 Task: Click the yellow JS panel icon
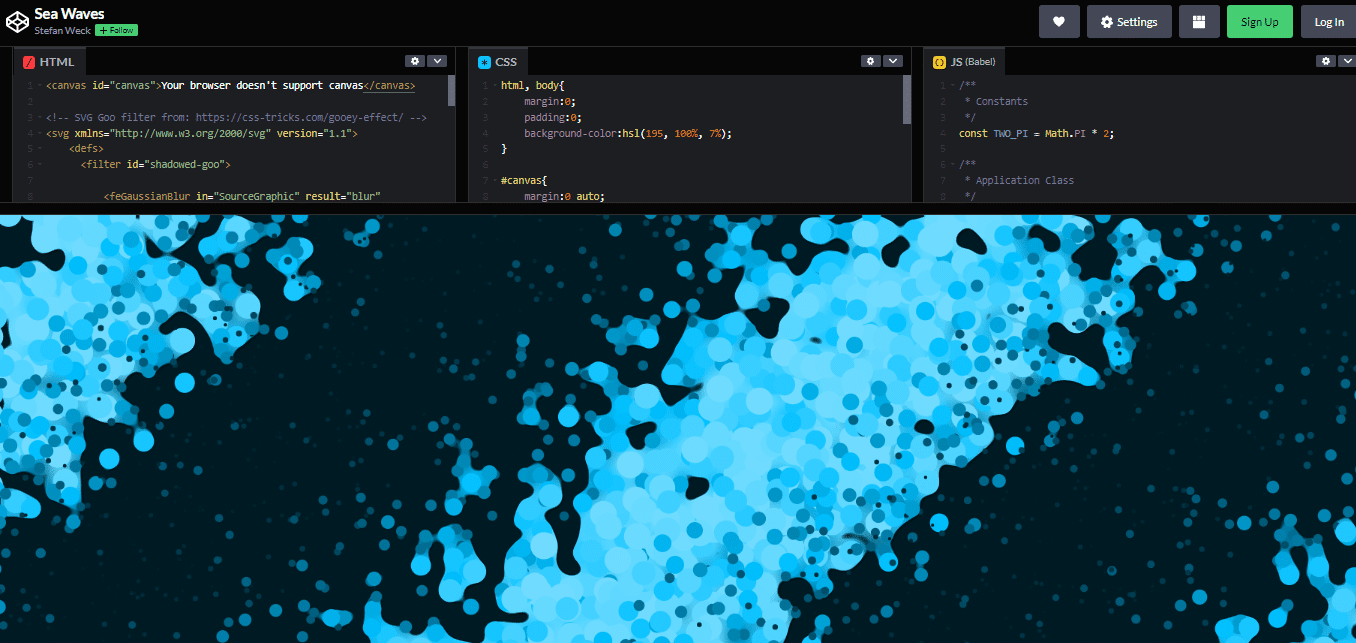(x=938, y=61)
